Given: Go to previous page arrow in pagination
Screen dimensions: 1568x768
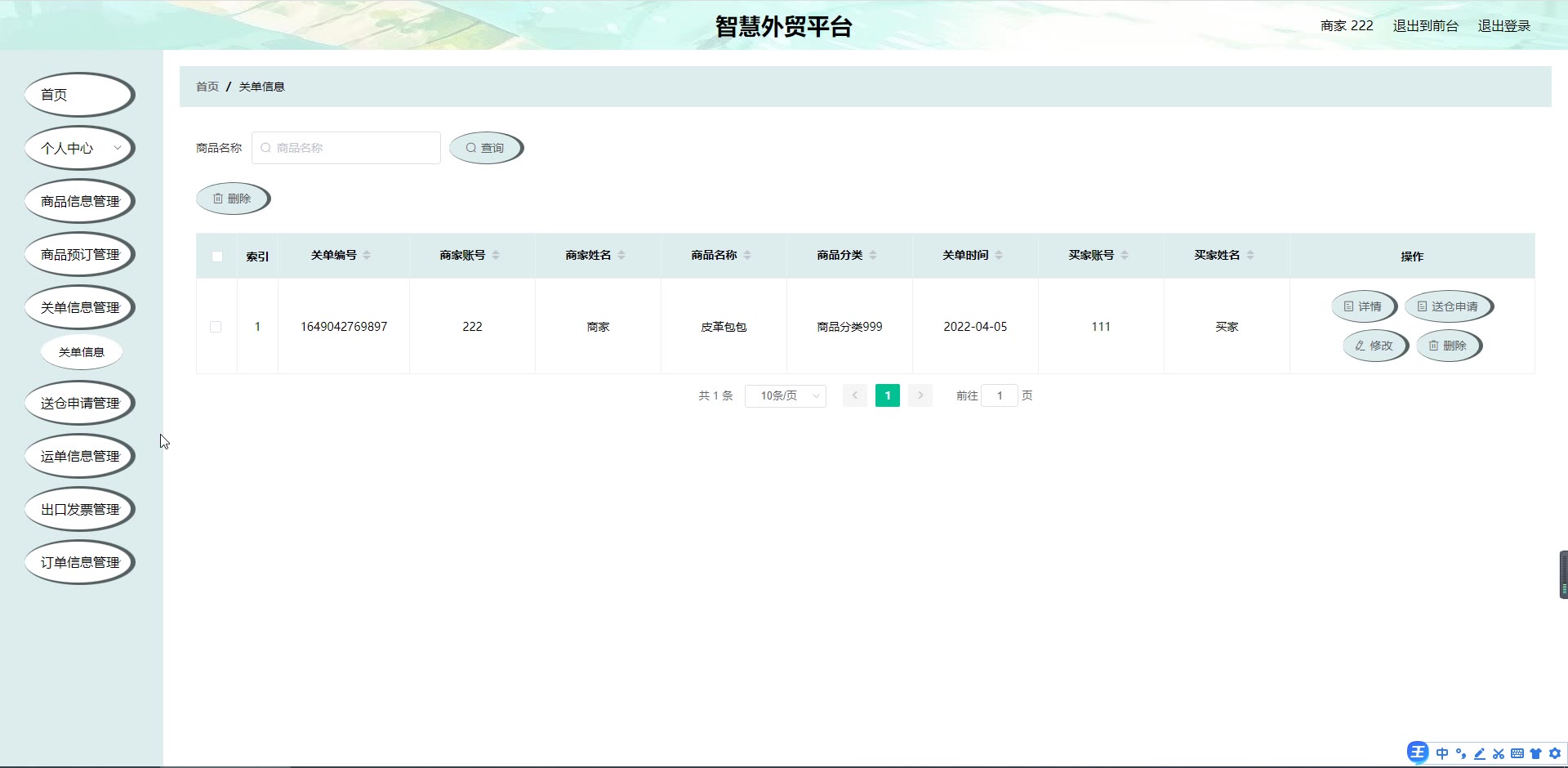Looking at the screenshot, I should tap(855, 395).
